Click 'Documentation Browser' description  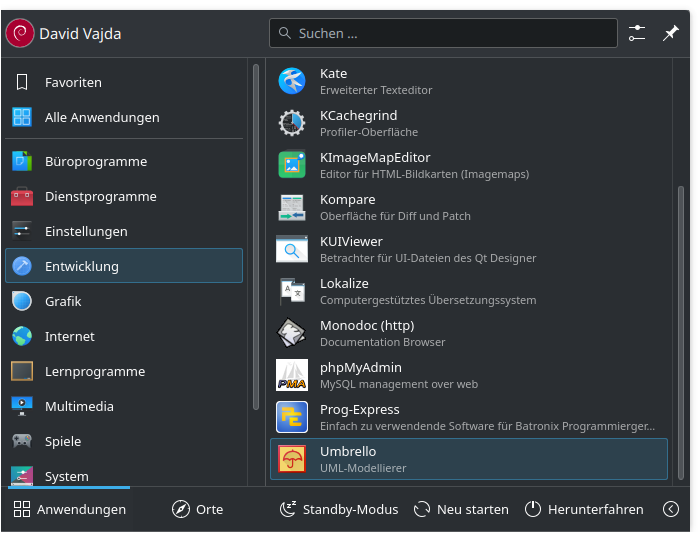[x=383, y=342]
